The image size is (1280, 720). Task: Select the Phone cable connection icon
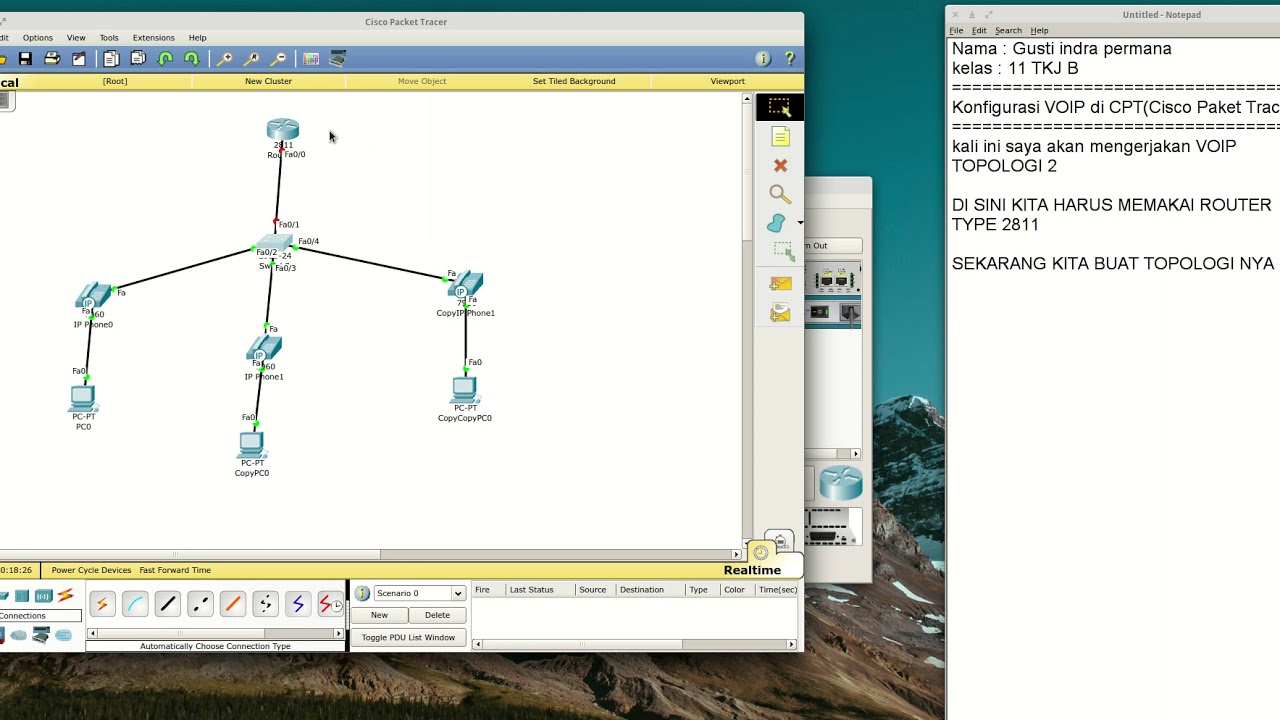pos(265,604)
